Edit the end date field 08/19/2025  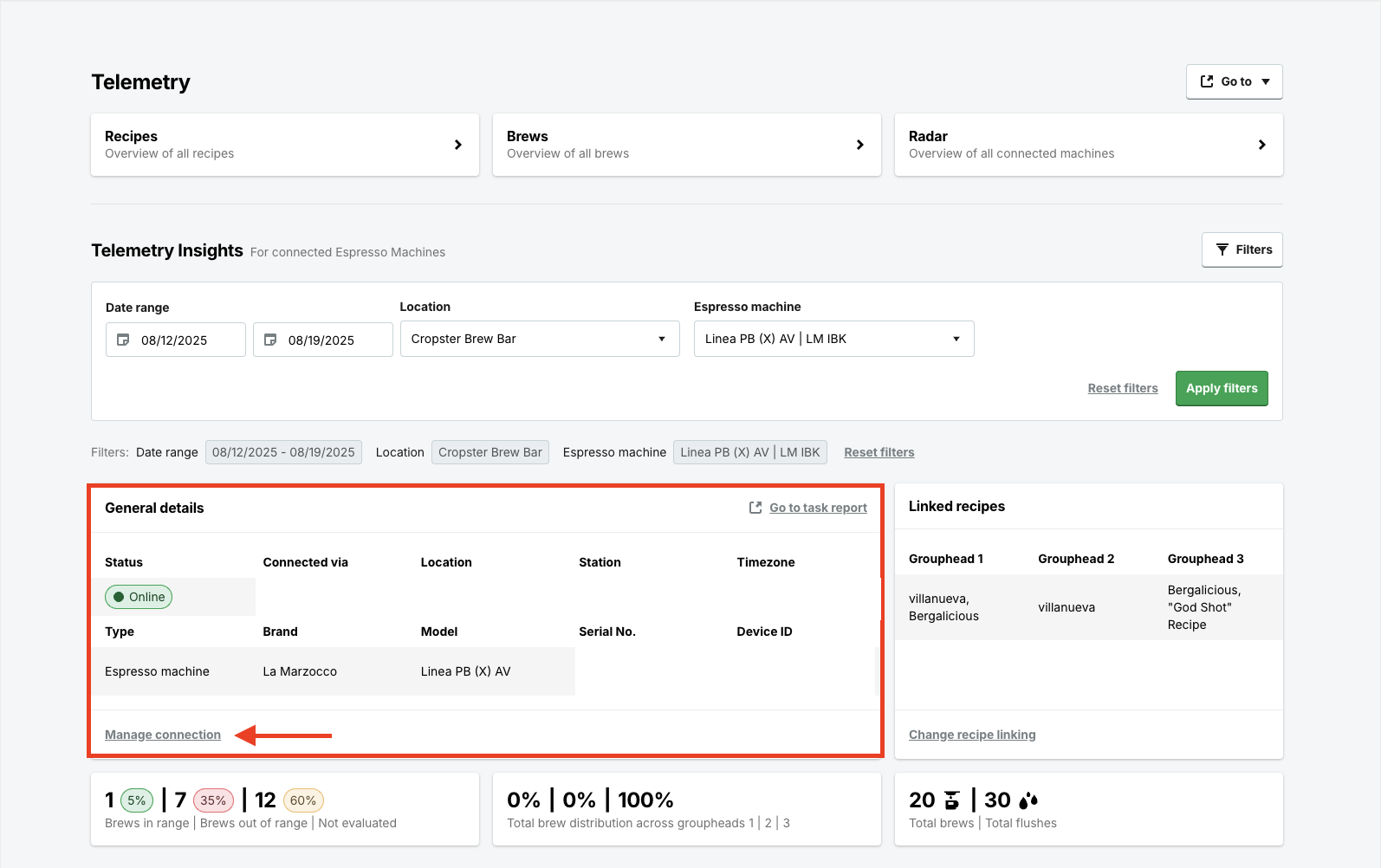click(323, 340)
